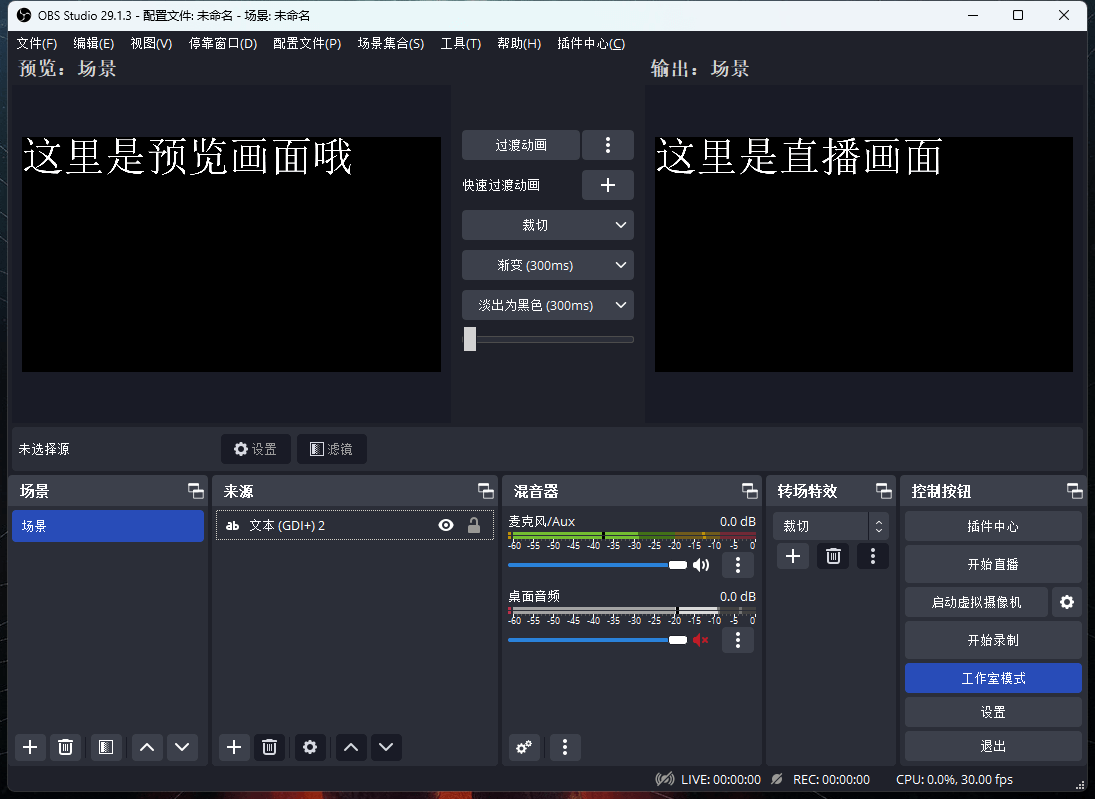Add a transition in 转场特效 panel

click(793, 556)
